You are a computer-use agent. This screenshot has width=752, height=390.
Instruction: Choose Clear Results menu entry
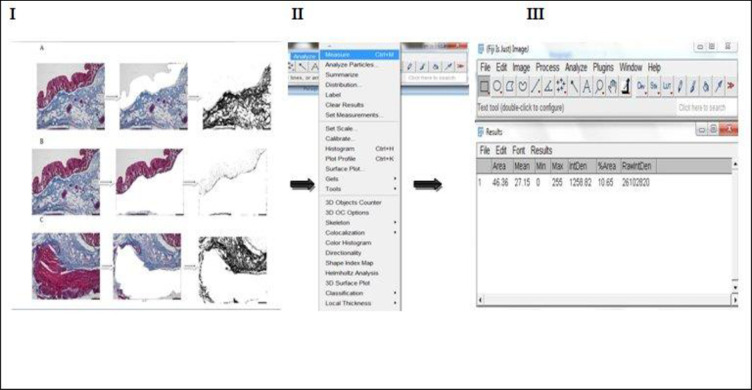(360, 105)
